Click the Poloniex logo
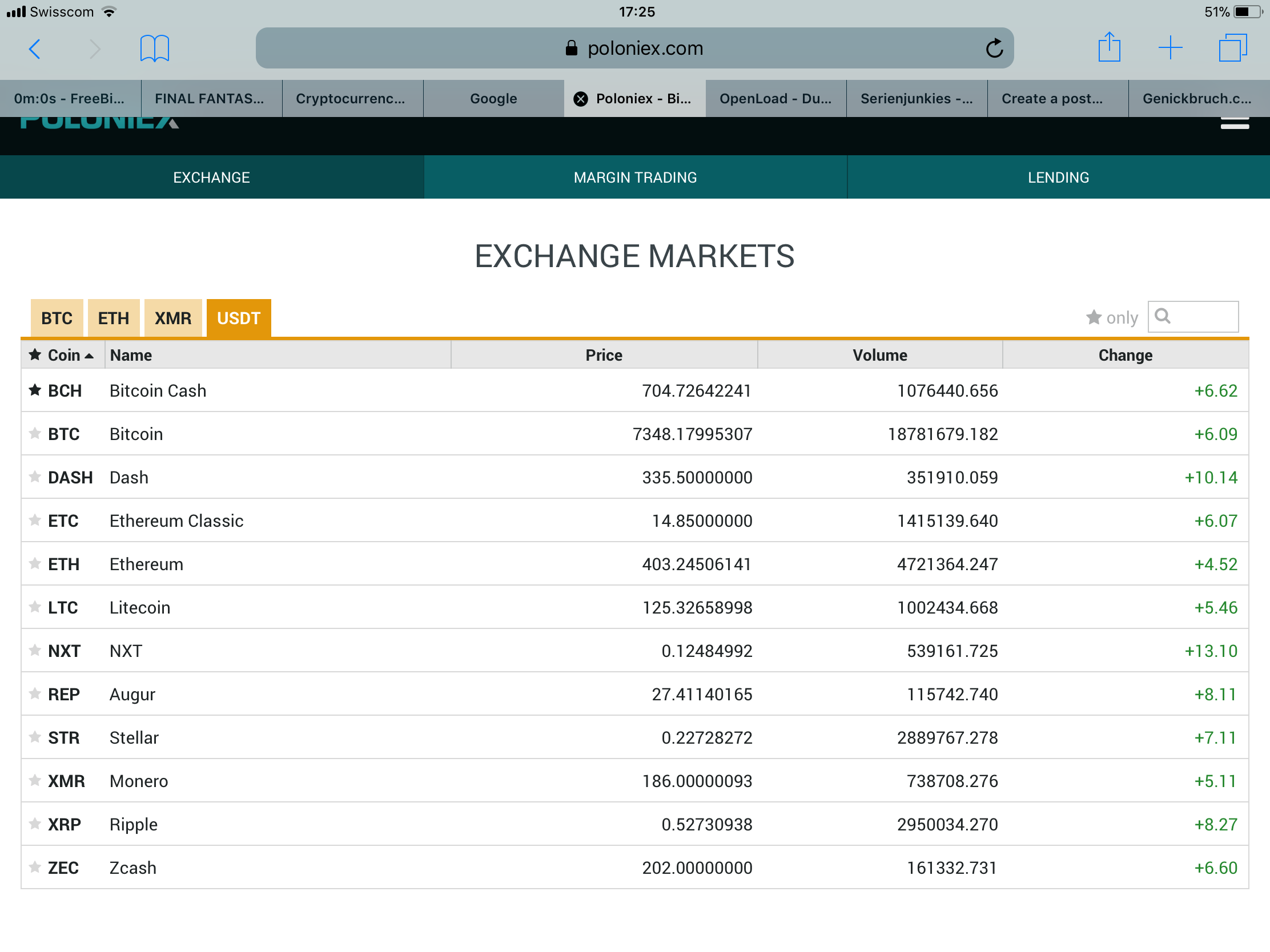 (x=99, y=123)
